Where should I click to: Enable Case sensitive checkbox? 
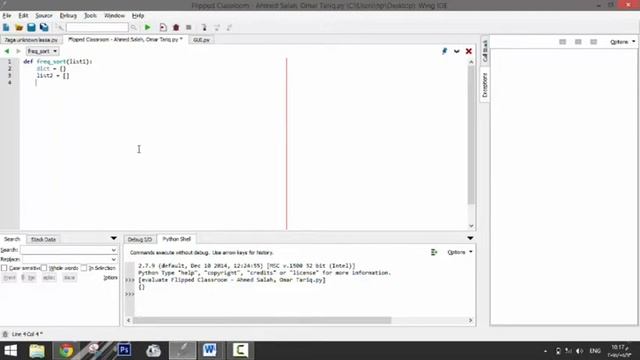(x=4, y=268)
